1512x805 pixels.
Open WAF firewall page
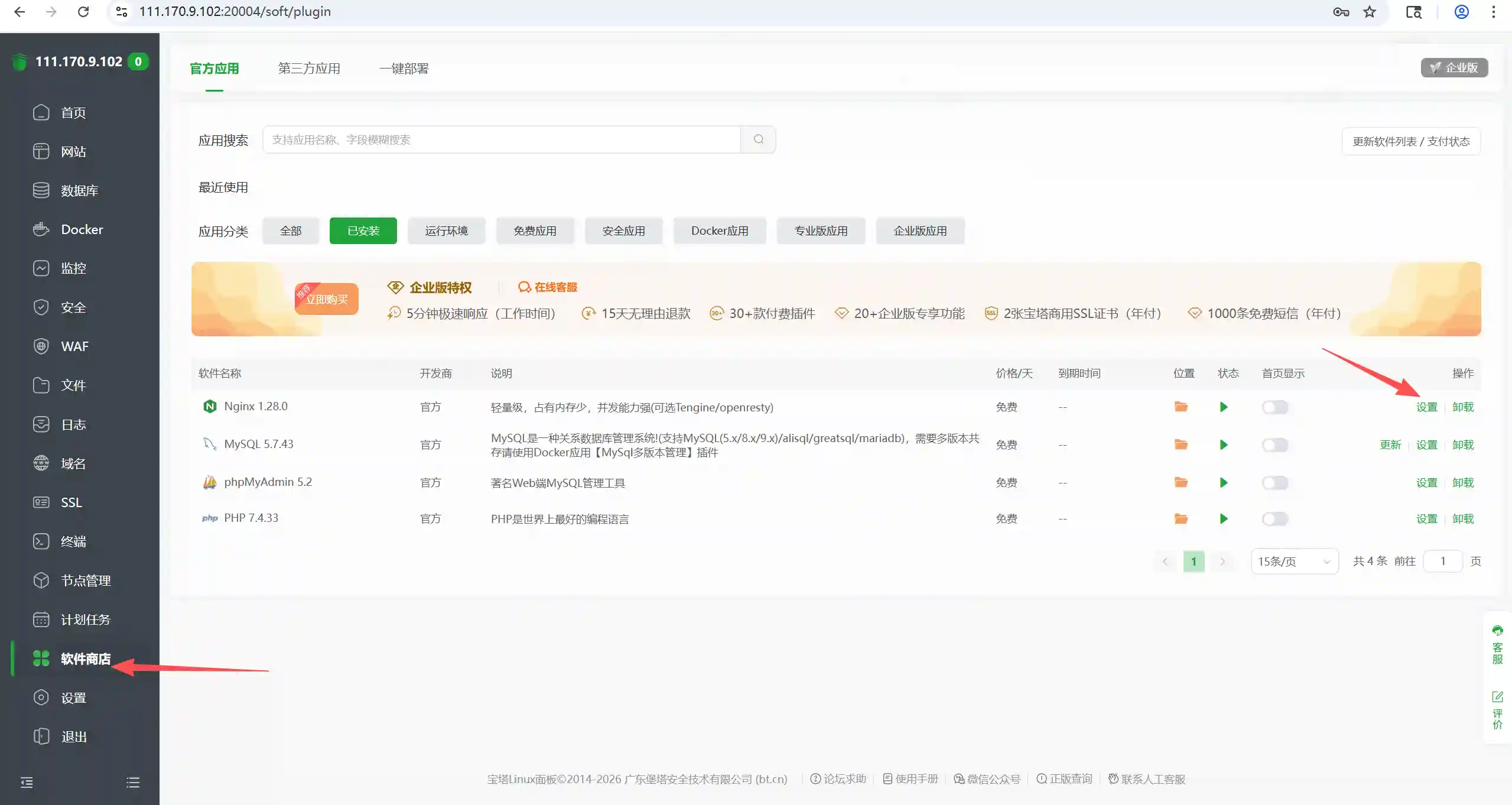click(x=74, y=346)
